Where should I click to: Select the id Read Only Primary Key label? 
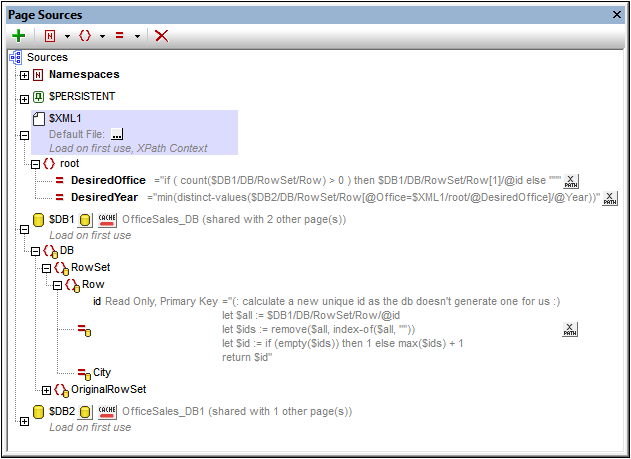coord(155,301)
